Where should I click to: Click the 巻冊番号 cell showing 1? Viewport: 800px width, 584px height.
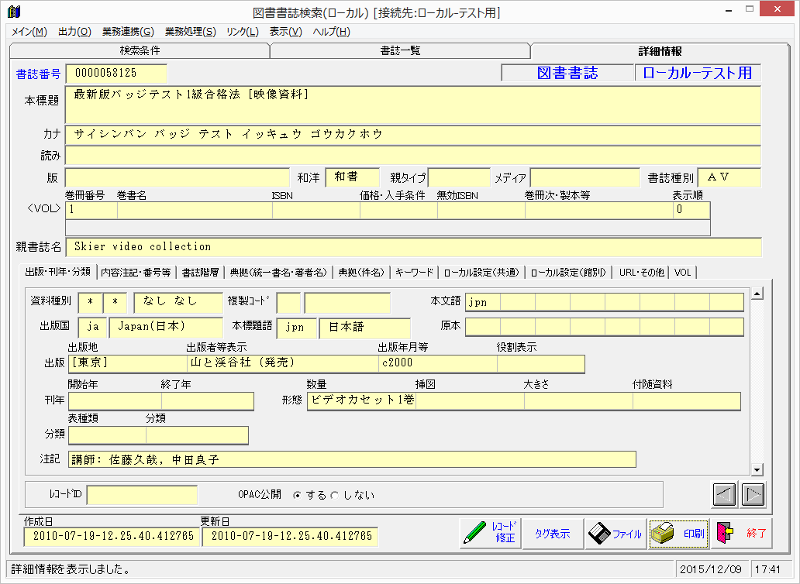tap(92, 210)
